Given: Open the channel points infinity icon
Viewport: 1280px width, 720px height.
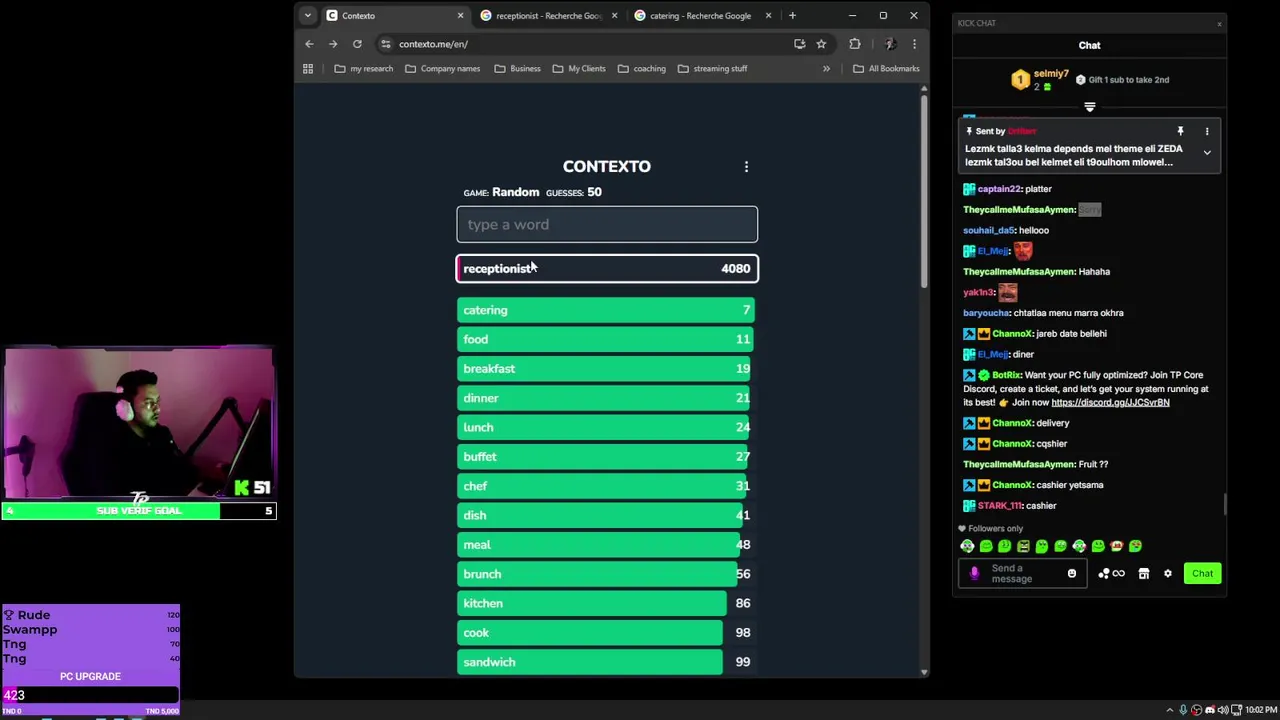Looking at the screenshot, I should (x=1118, y=574).
